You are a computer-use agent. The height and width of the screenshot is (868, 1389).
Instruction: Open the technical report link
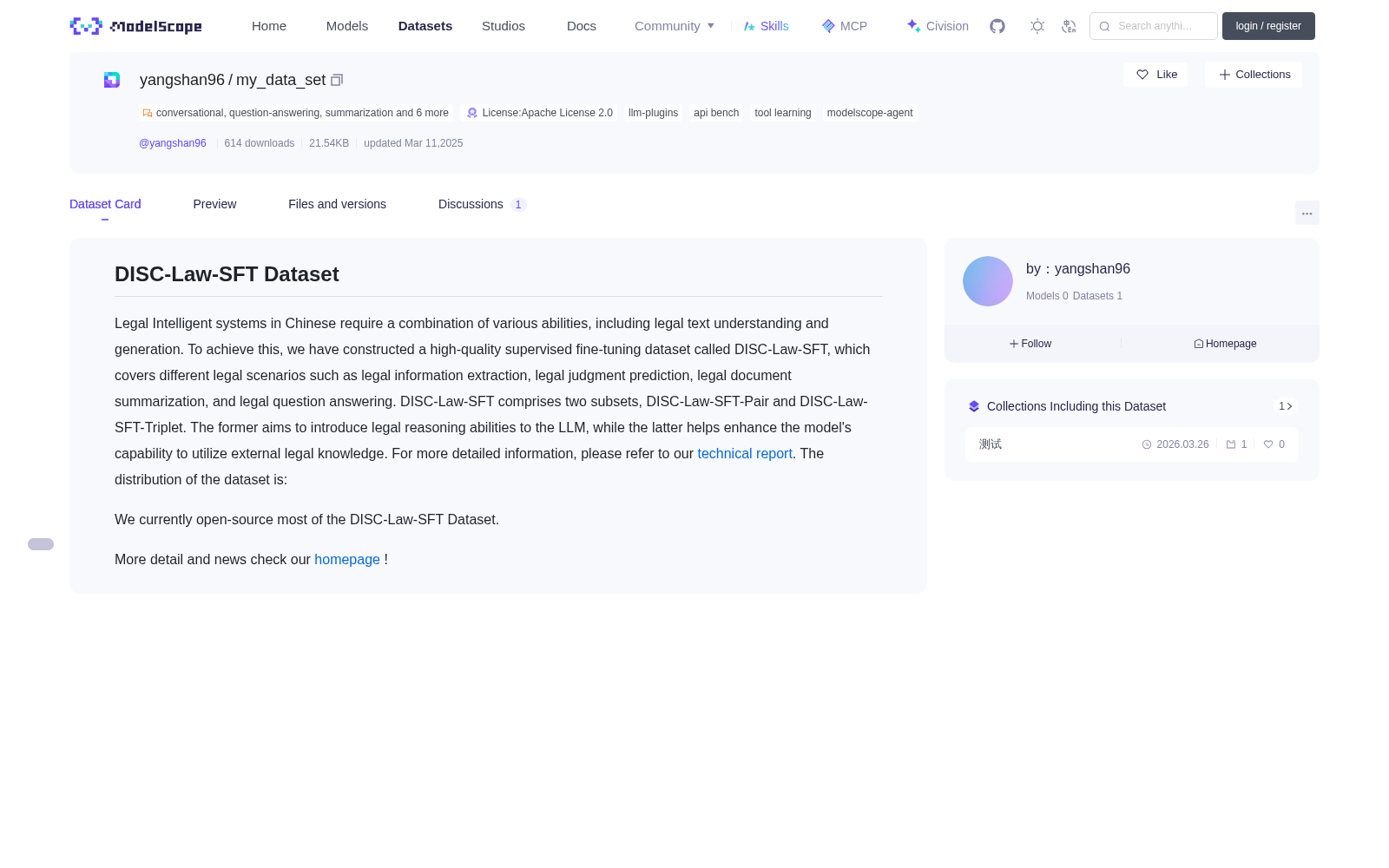pyautogui.click(x=745, y=453)
